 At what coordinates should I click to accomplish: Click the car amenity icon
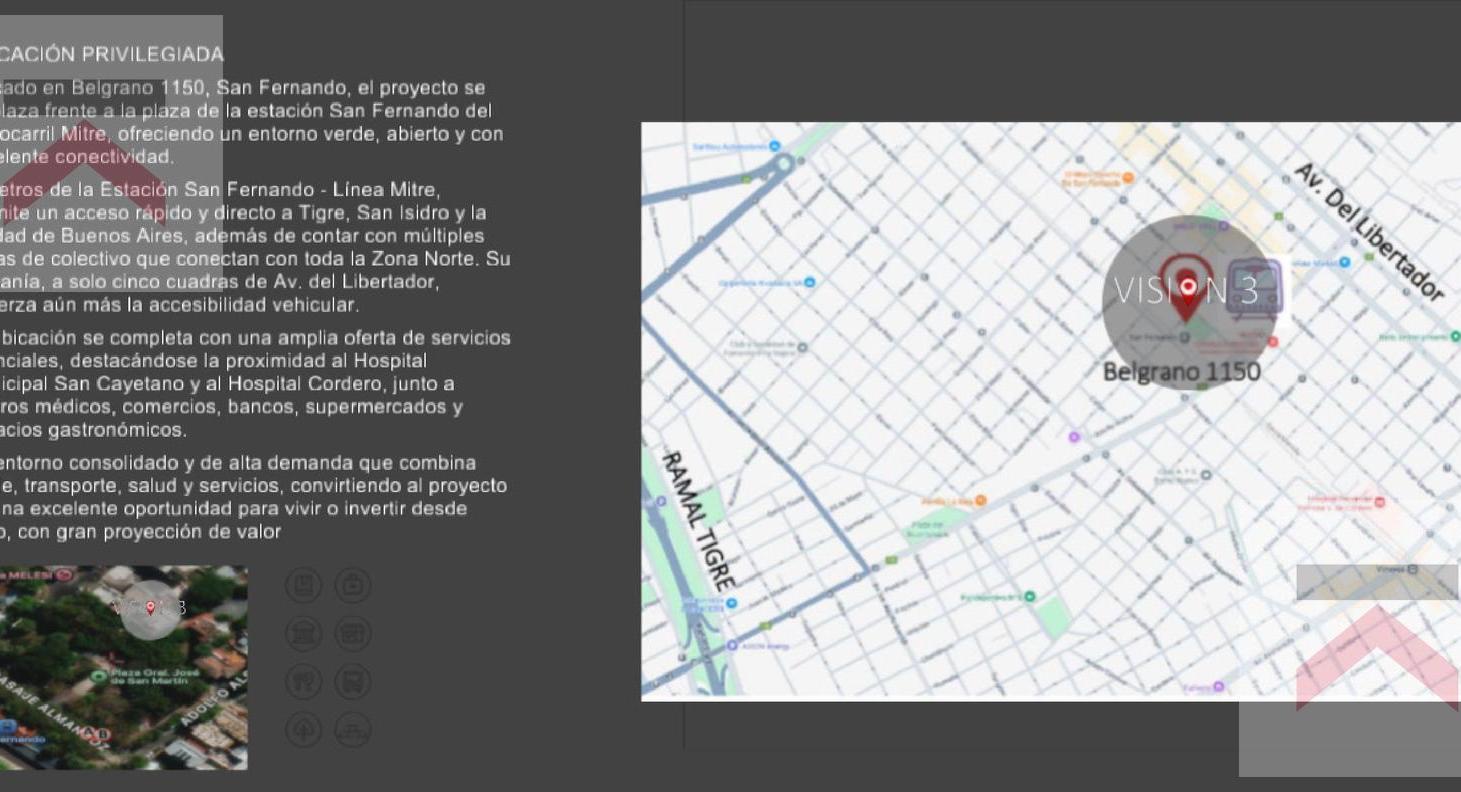click(x=352, y=729)
